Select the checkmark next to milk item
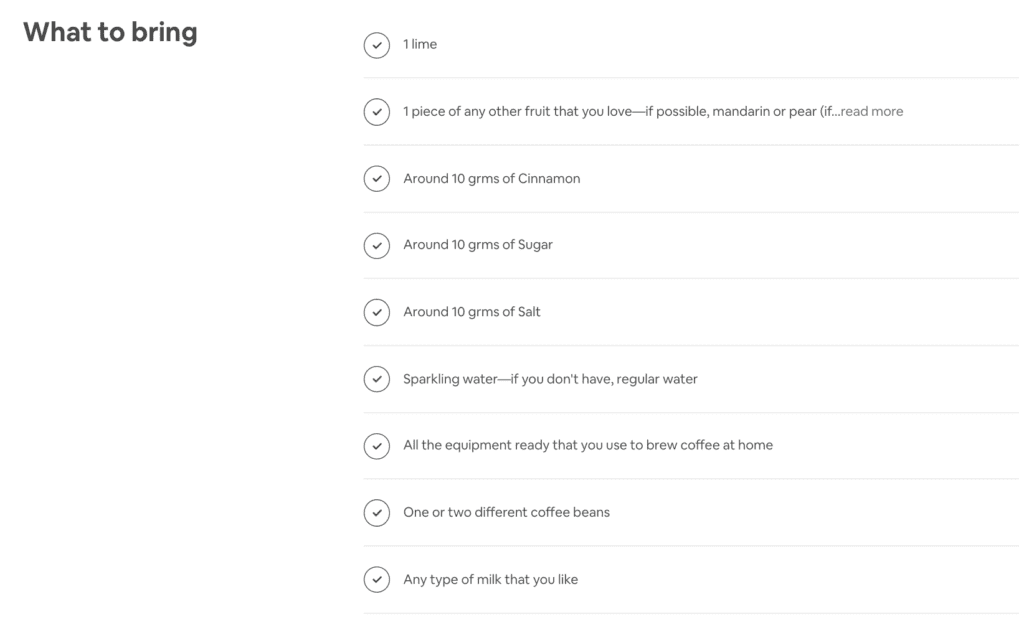Image resolution: width=1024 pixels, height=630 pixels. tap(377, 579)
